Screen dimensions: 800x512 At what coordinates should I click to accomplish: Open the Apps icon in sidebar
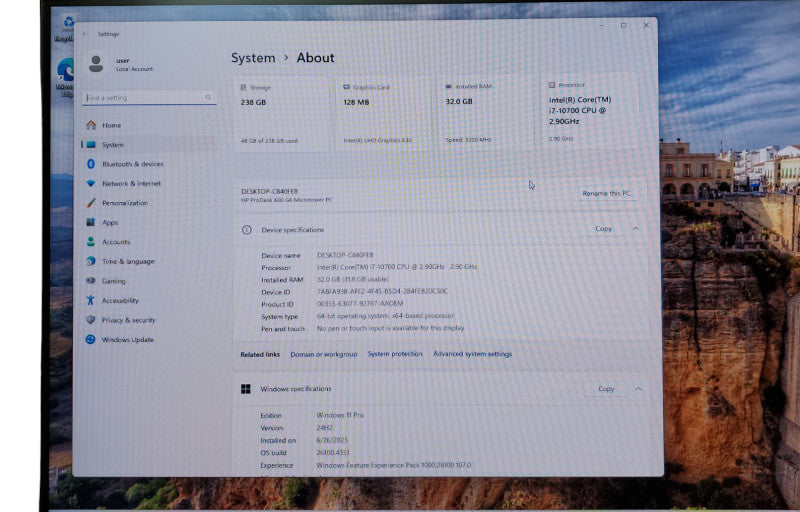pyautogui.click(x=91, y=222)
